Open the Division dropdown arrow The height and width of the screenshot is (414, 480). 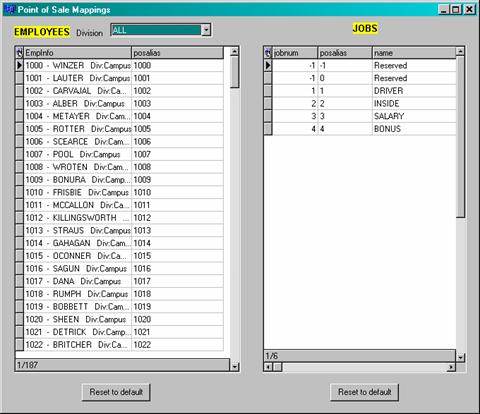(206, 30)
